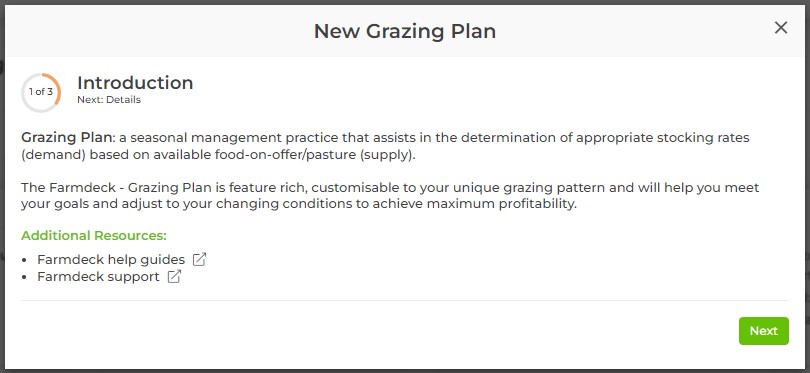Click the green Next button
The height and width of the screenshot is (373, 810).
coord(764,331)
